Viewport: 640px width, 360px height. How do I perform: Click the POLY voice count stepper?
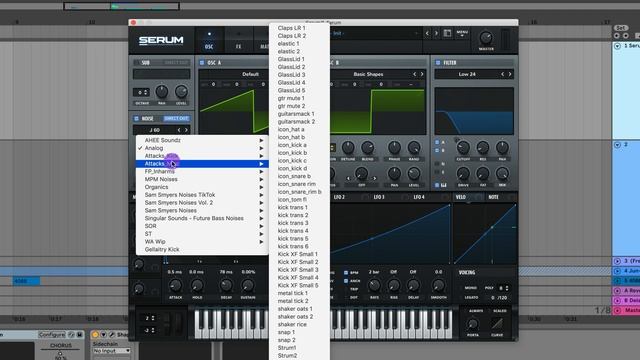tap(504, 288)
